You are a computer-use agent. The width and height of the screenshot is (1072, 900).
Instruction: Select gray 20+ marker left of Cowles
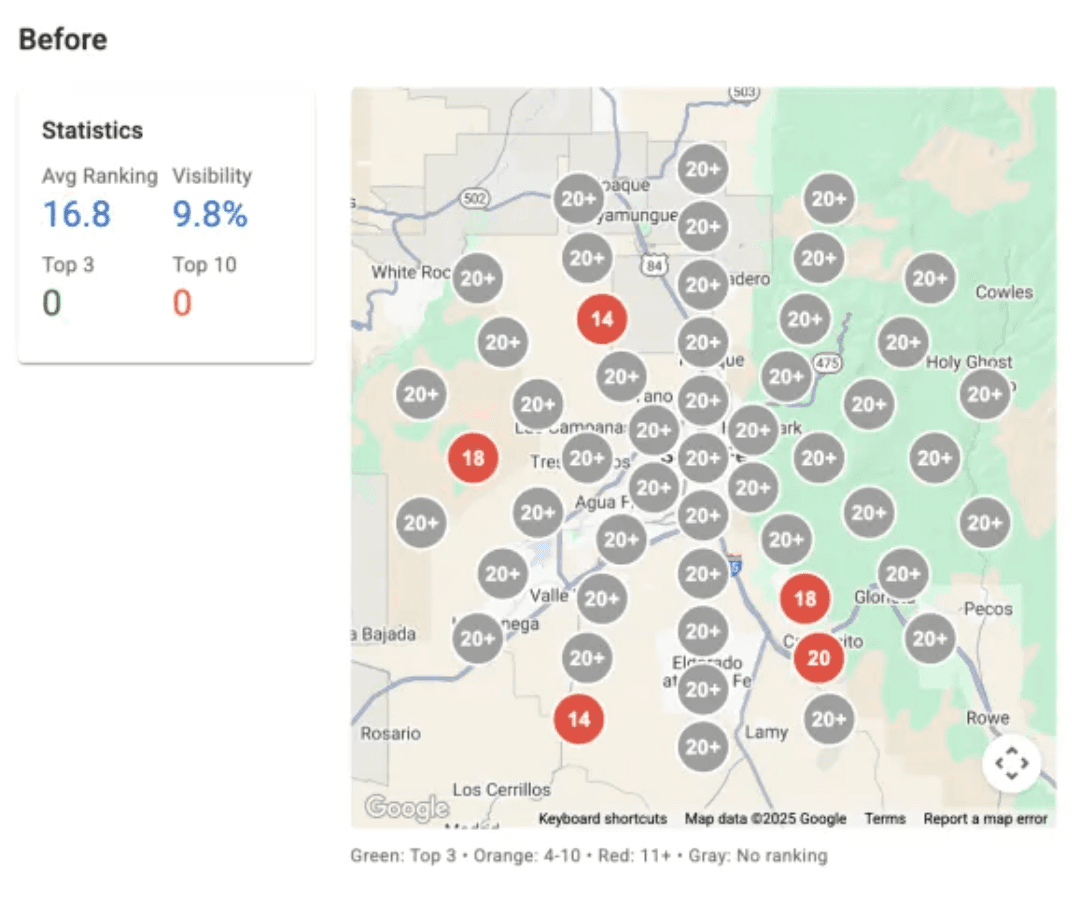point(930,279)
